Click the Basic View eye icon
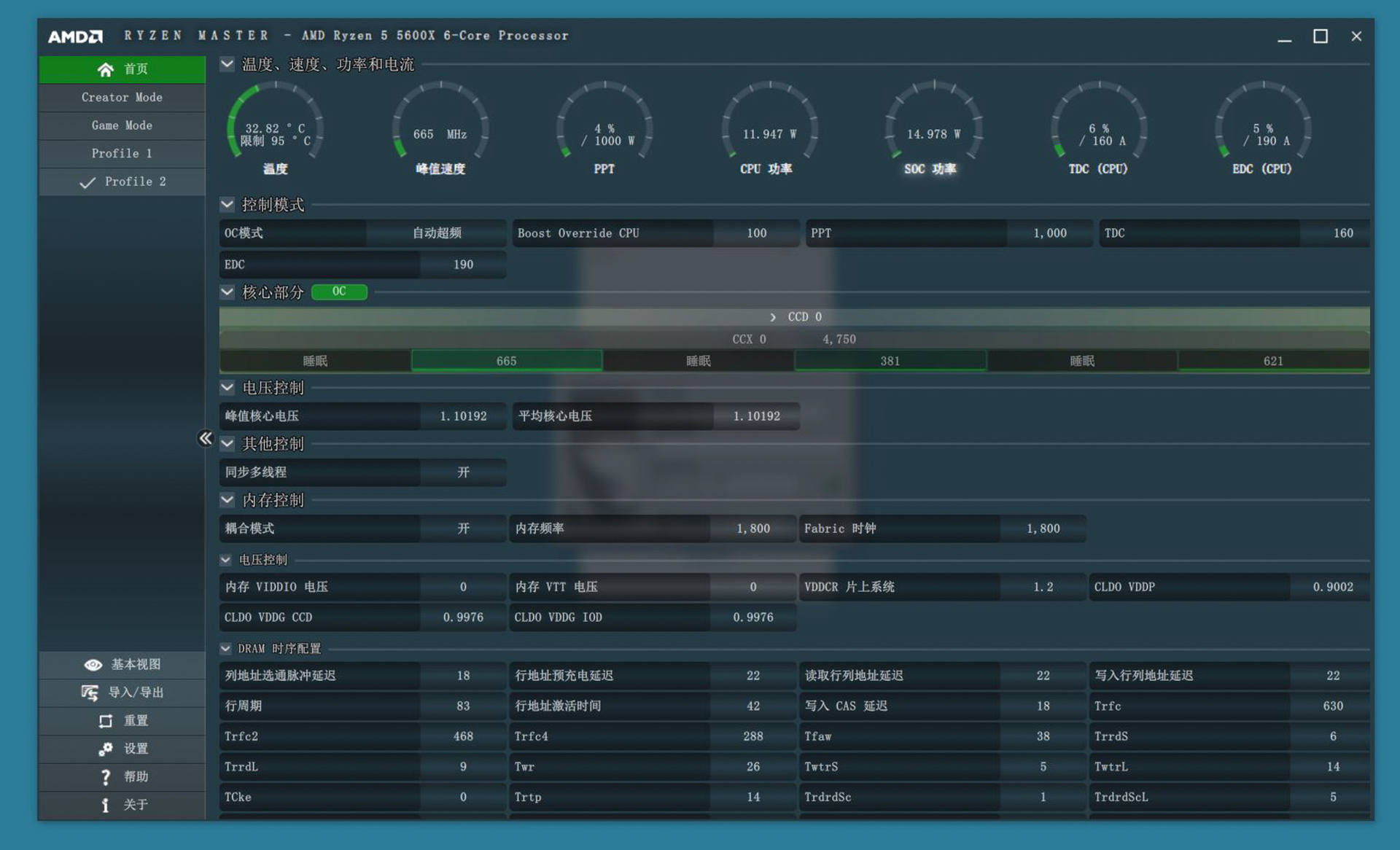 [x=93, y=665]
